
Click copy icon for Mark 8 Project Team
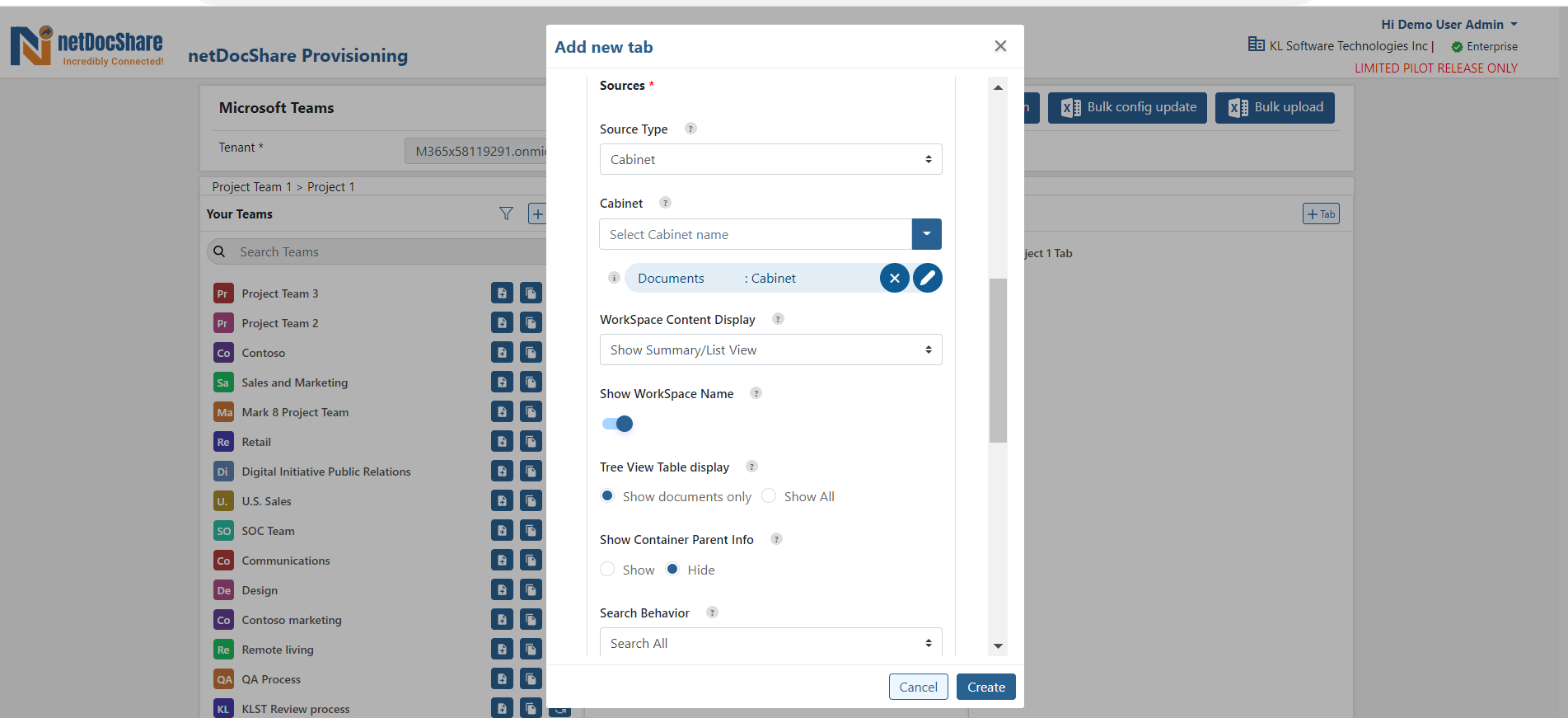tap(531, 411)
